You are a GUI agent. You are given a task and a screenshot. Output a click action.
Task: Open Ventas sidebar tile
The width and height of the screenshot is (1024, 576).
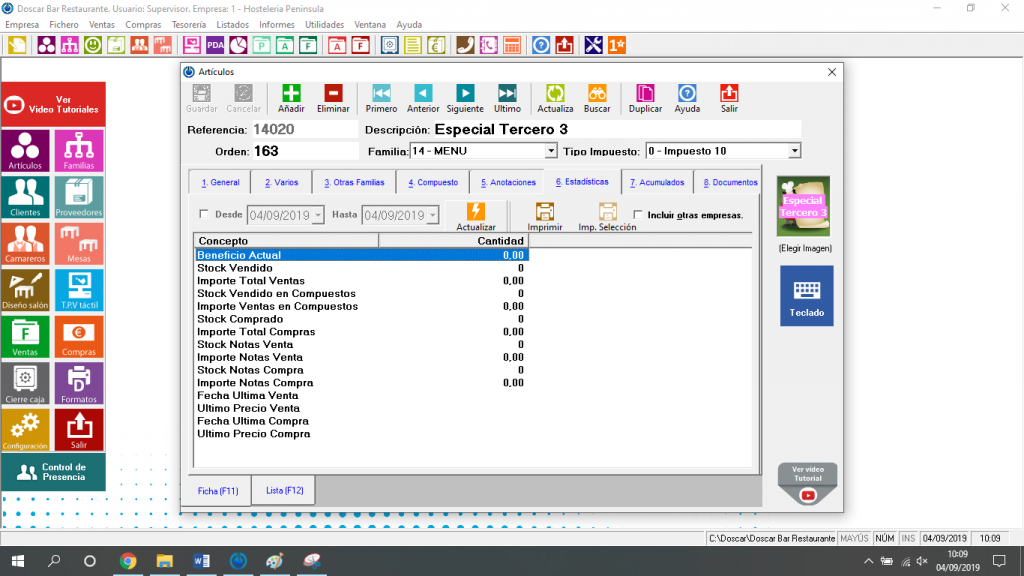[25, 337]
